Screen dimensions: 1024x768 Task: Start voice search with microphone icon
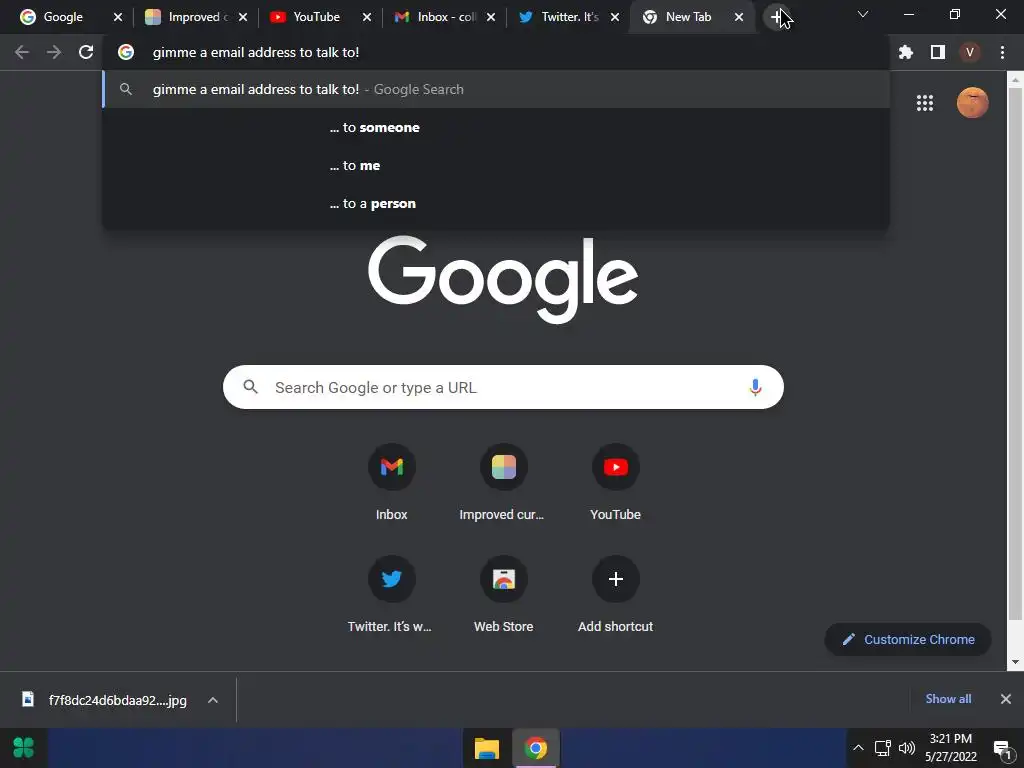[x=754, y=387]
